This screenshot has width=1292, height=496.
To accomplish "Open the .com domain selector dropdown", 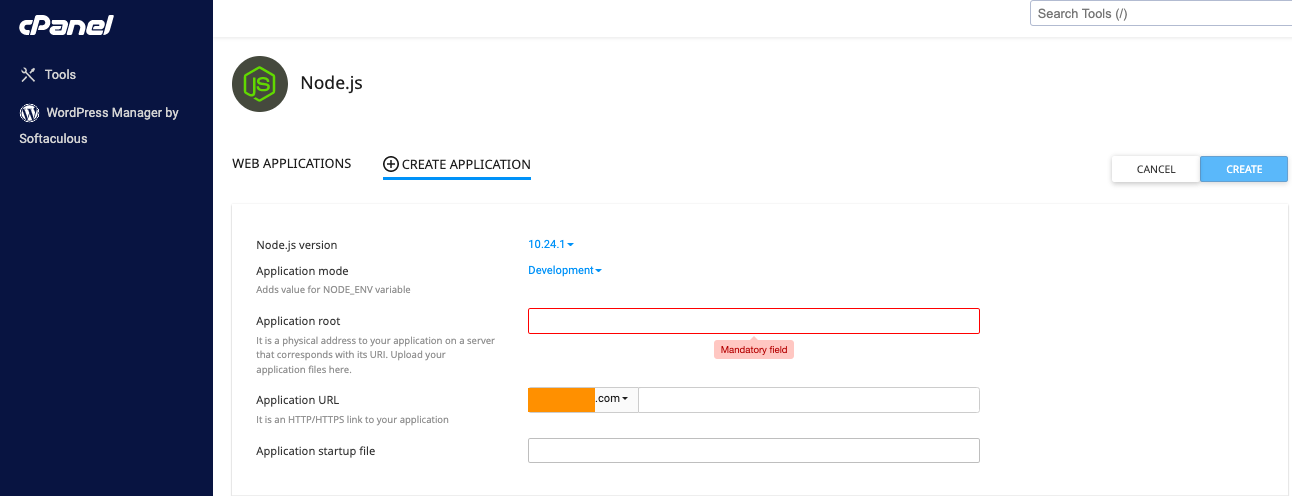I will click(615, 399).
